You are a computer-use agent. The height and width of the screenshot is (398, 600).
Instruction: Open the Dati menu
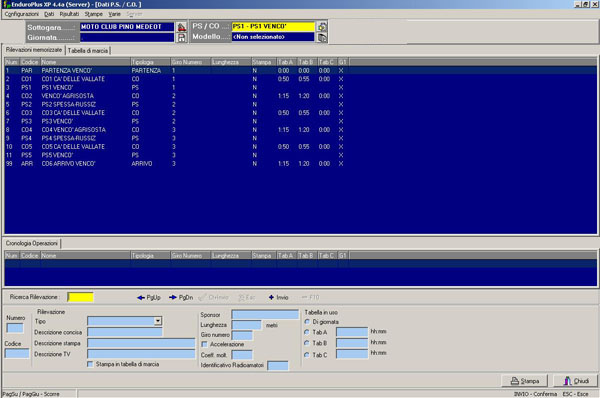tap(49, 14)
